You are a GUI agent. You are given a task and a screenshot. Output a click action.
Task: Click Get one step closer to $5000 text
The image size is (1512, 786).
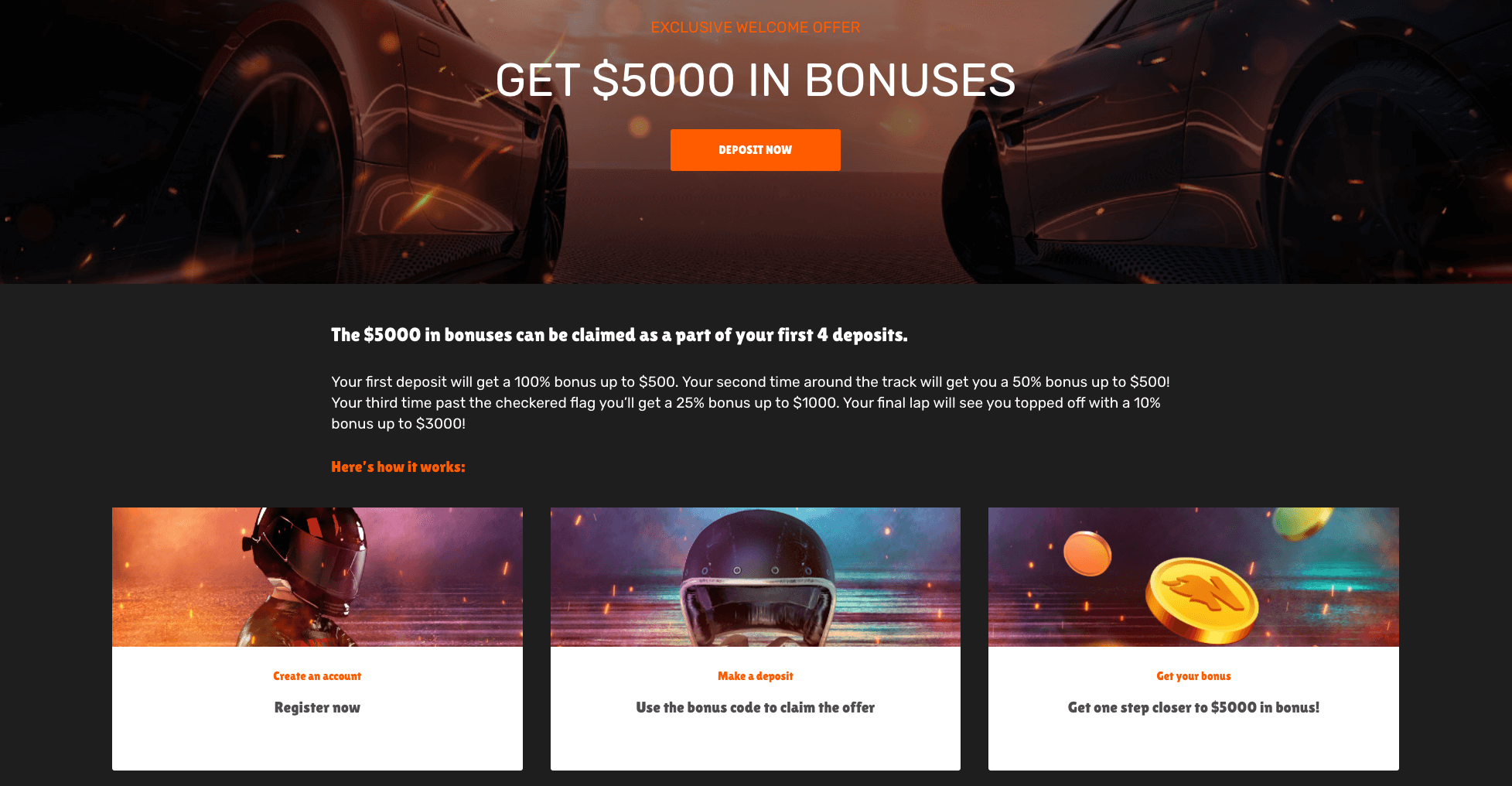coord(1193,708)
